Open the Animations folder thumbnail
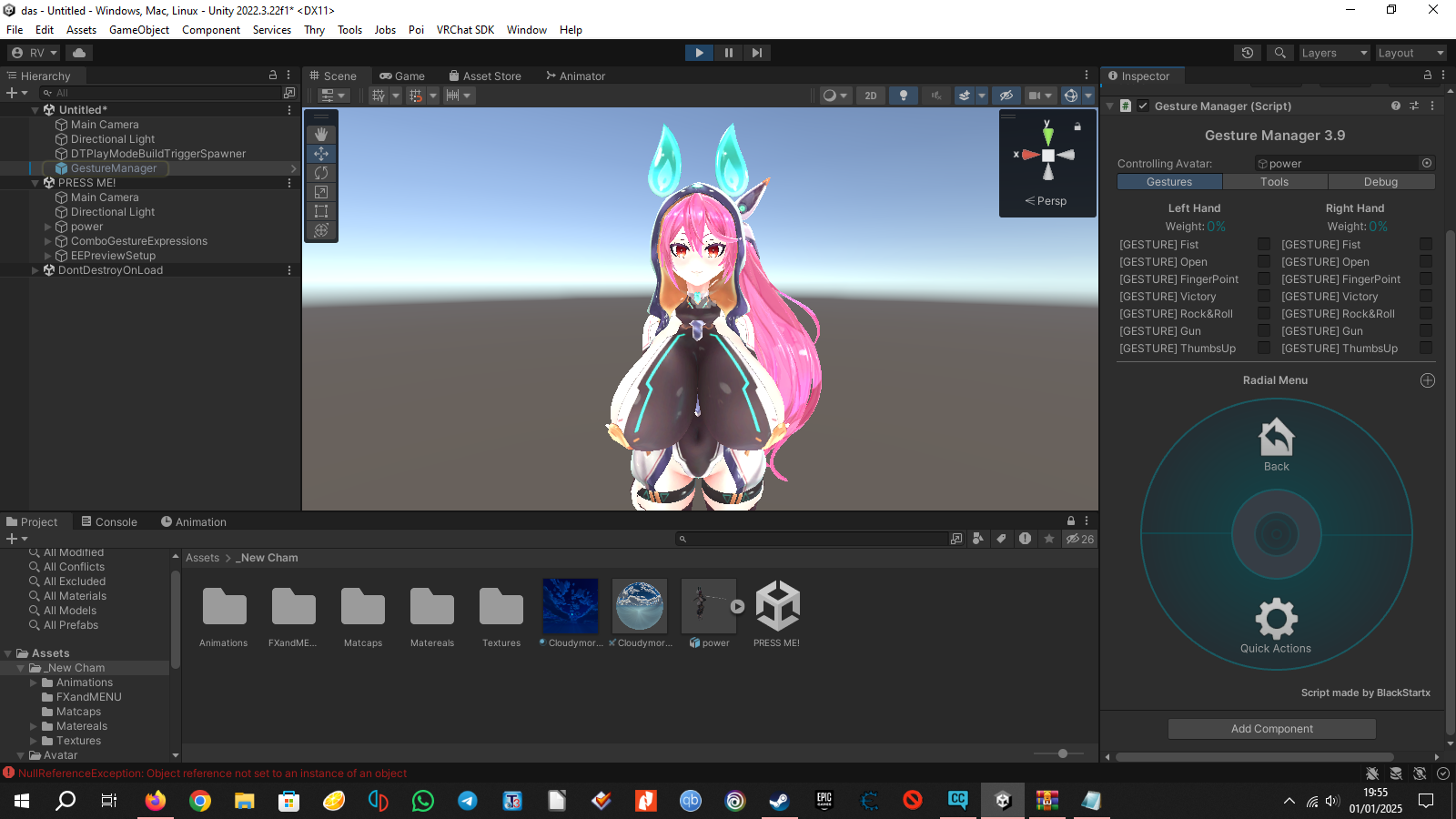Viewport: 1456px width, 819px height. (x=224, y=607)
